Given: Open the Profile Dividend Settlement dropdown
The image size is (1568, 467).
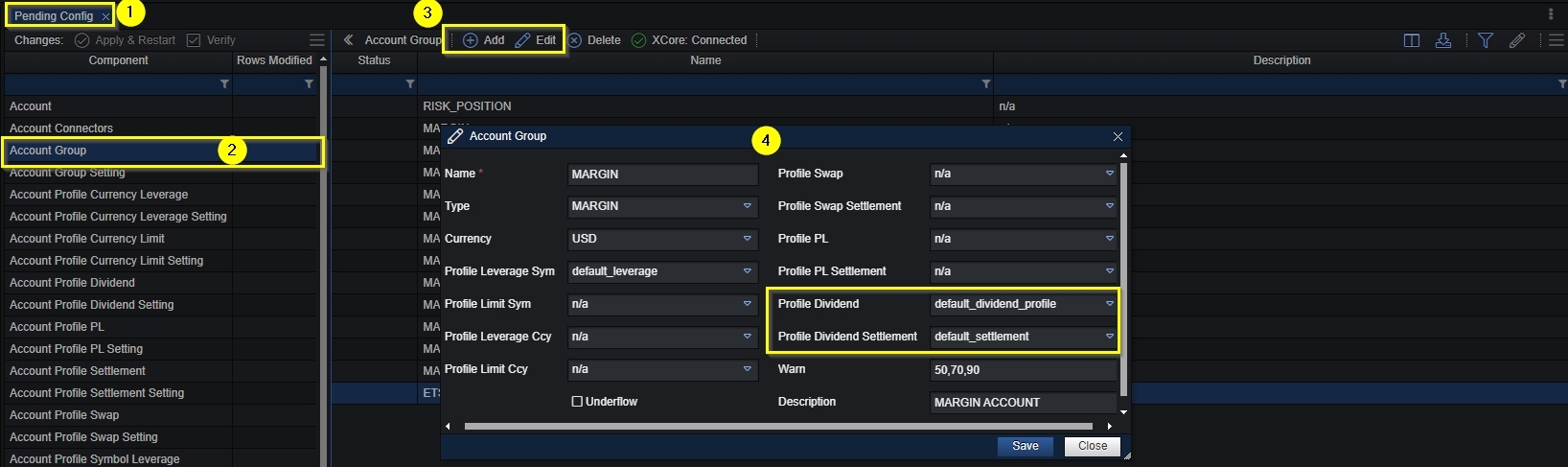Looking at the screenshot, I should pyautogui.click(x=1024, y=337).
